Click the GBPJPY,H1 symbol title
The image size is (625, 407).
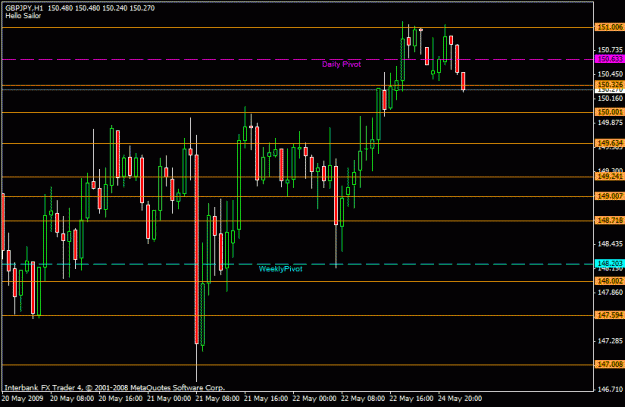click(x=24, y=8)
